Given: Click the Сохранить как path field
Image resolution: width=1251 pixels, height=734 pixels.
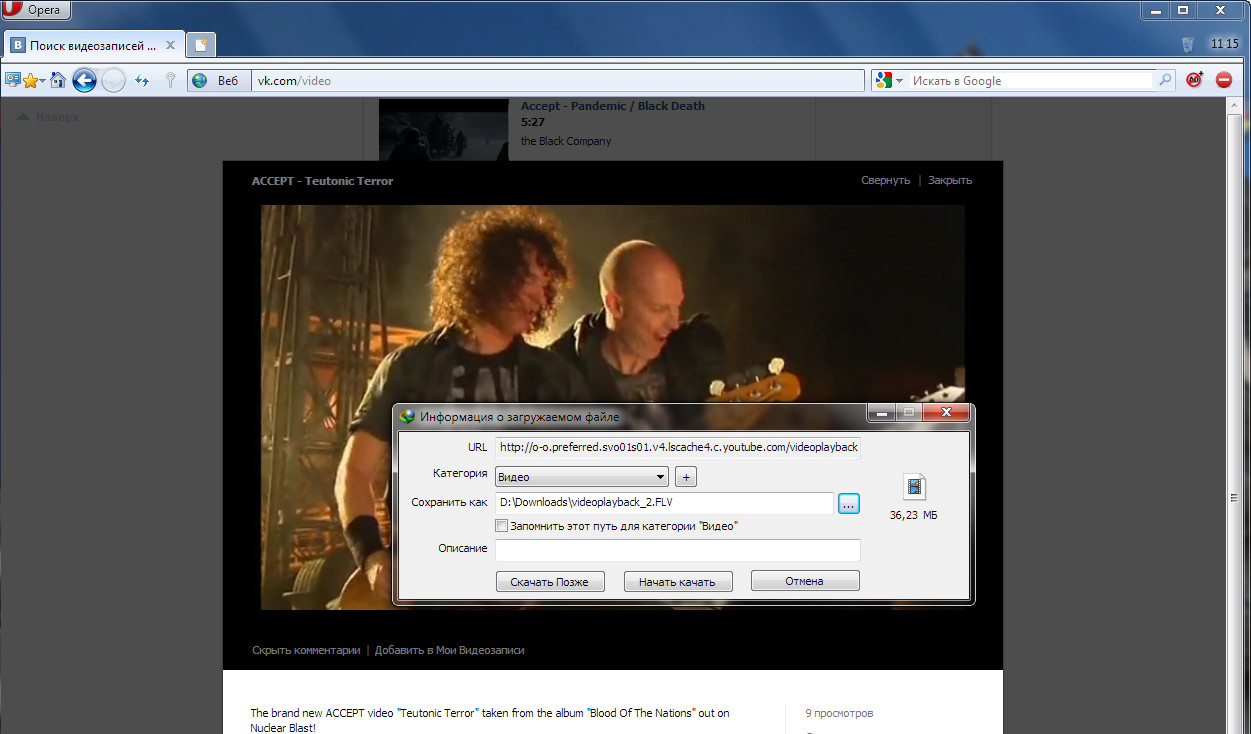Looking at the screenshot, I should [x=664, y=503].
